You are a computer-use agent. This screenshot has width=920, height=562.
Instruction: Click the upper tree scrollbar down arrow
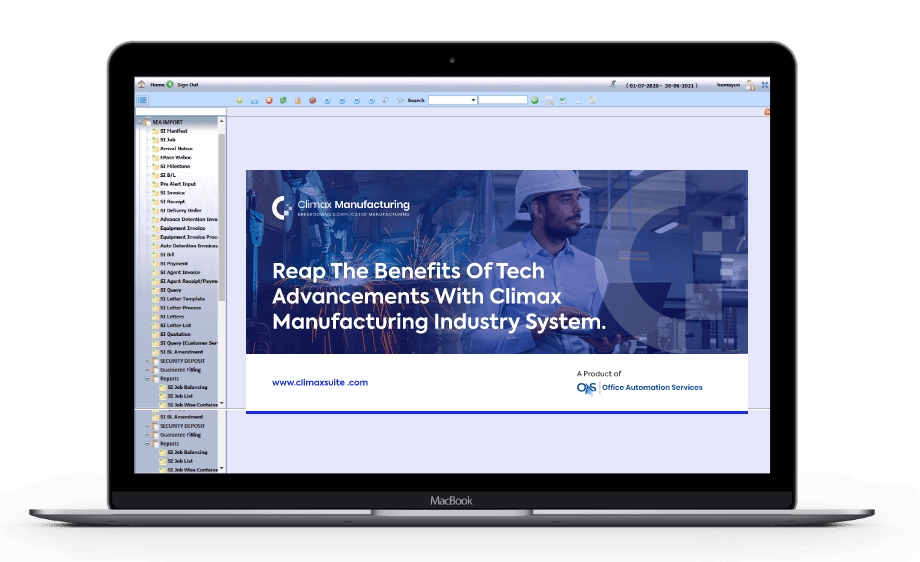coord(221,404)
